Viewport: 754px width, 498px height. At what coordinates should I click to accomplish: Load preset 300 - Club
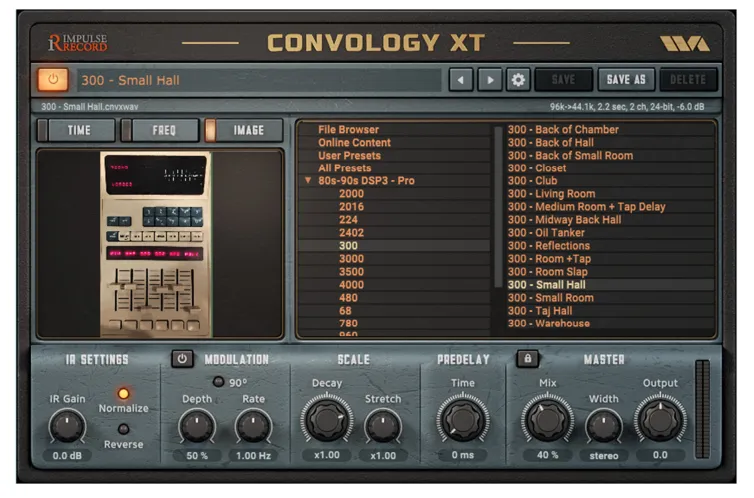pos(532,181)
